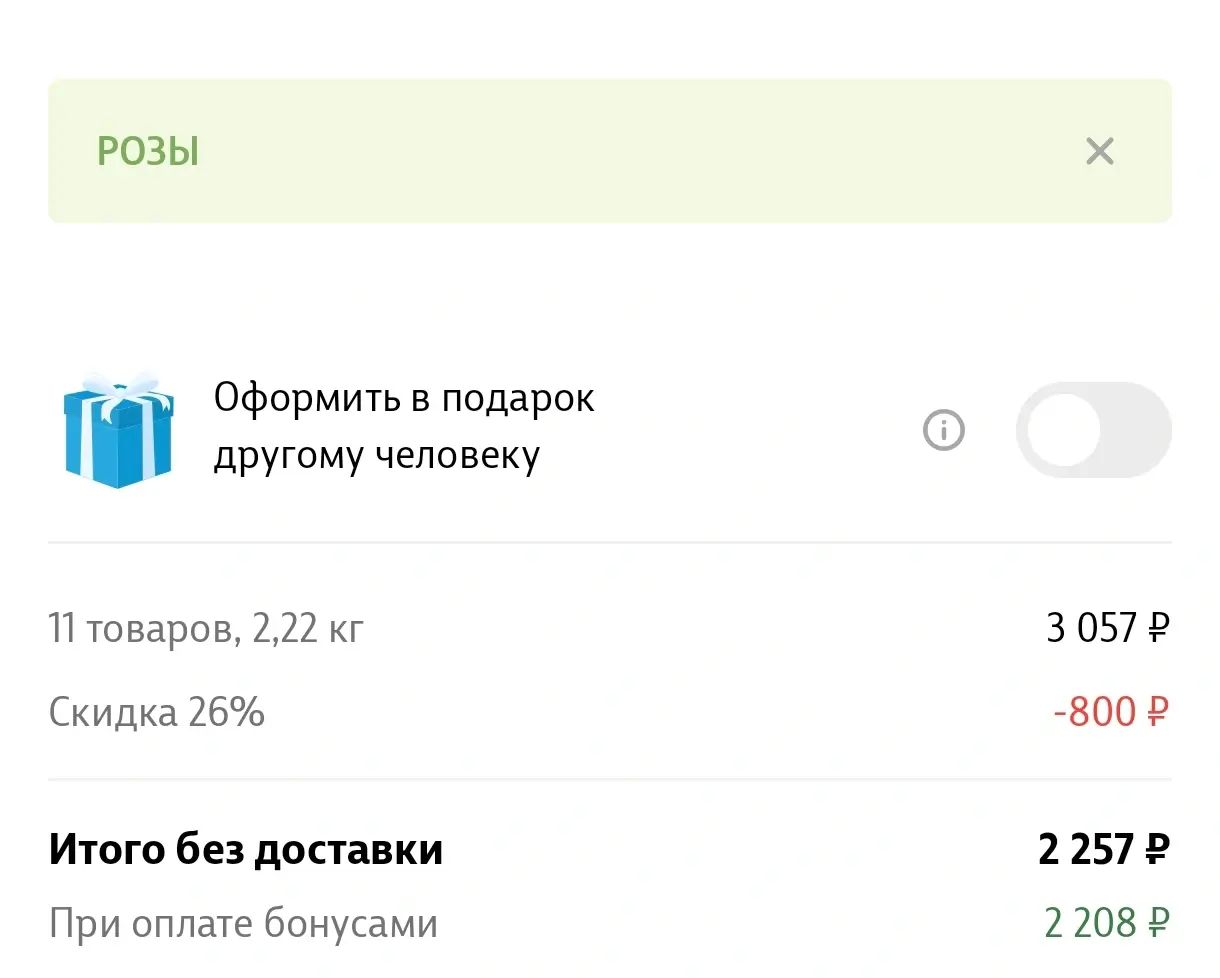Viewport: 1220px width, 978px height.
Task: Tap the green 2 208 ₽ bonus price
Action: pyautogui.click(x=1106, y=923)
